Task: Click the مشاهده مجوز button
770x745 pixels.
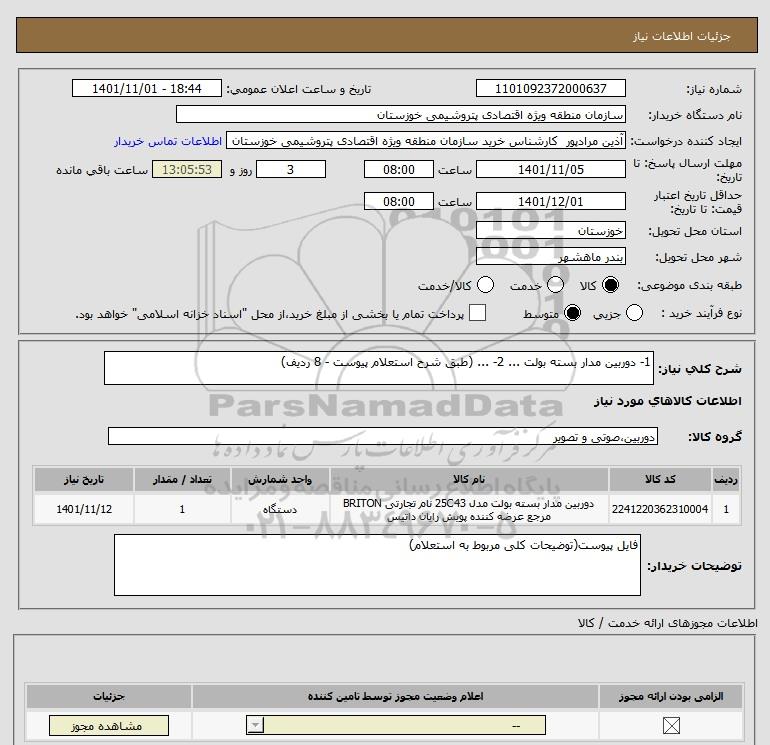Action: click(109, 725)
